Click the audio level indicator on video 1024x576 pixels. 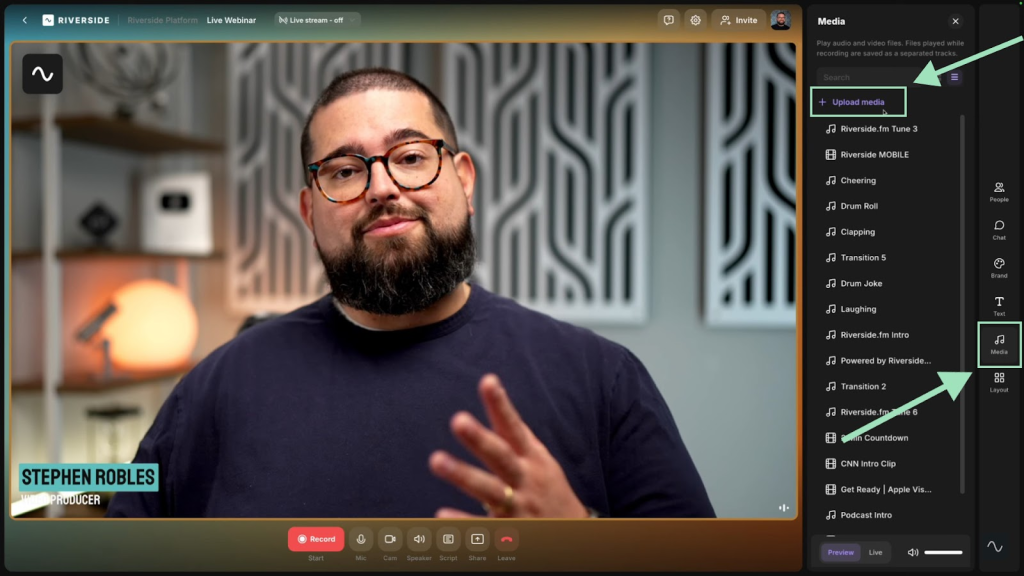pyautogui.click(x=784, y=507)
